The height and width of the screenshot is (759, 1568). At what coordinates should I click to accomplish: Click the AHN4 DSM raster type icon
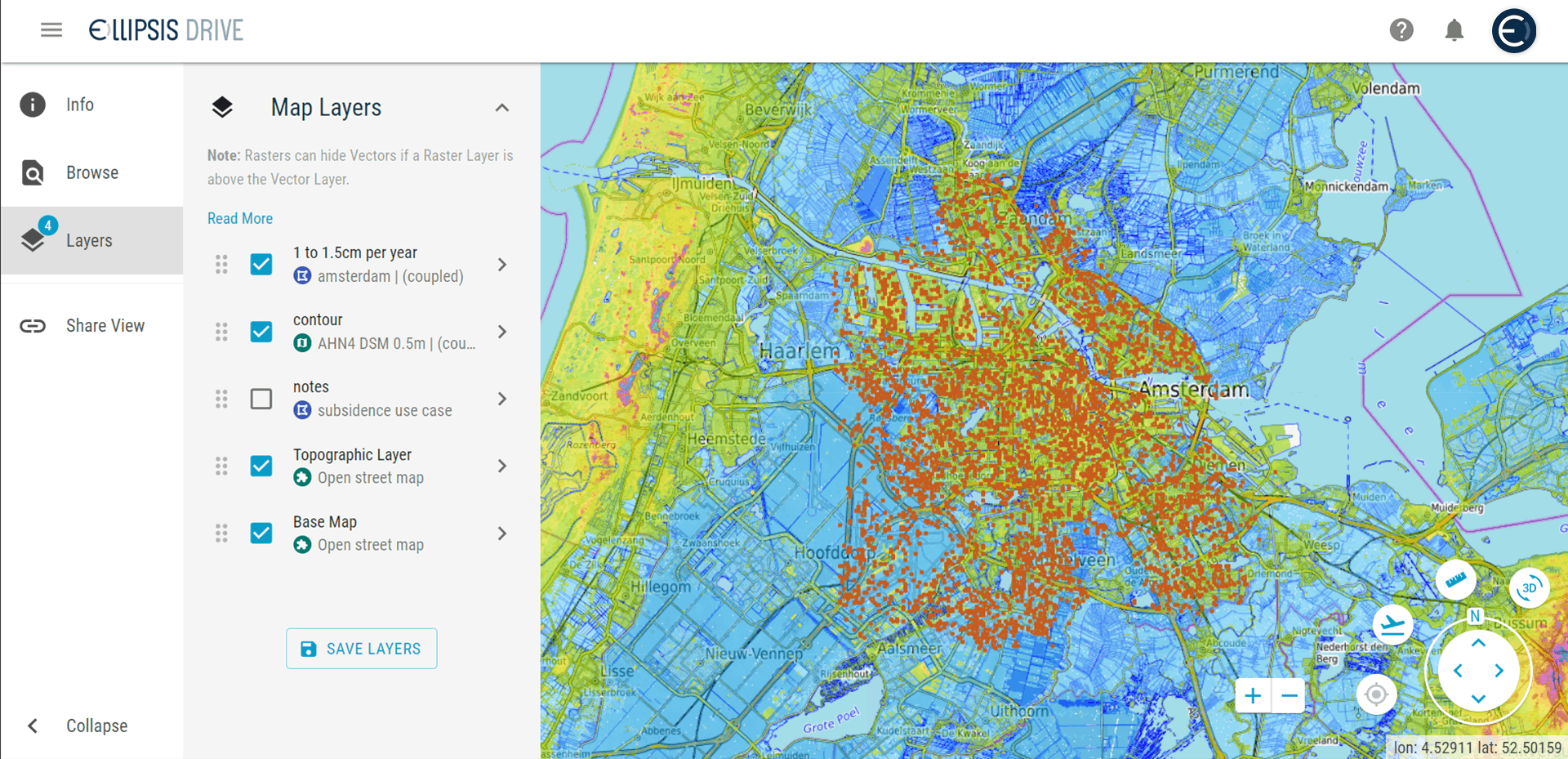302,343
